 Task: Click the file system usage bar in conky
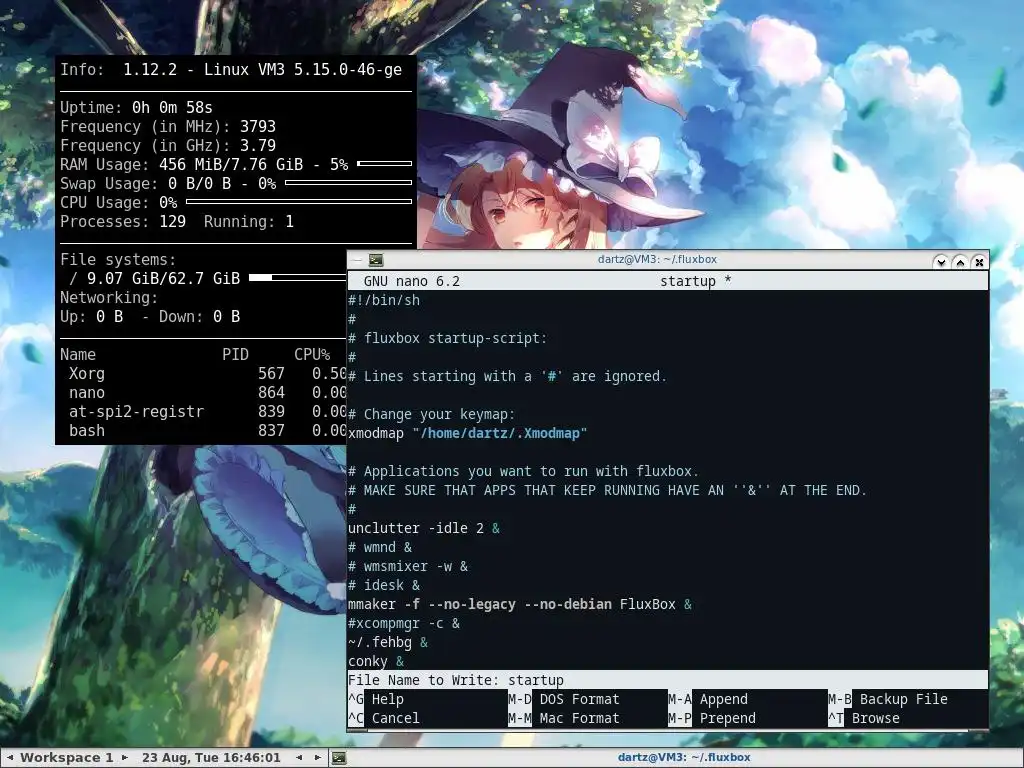[297, 278]
